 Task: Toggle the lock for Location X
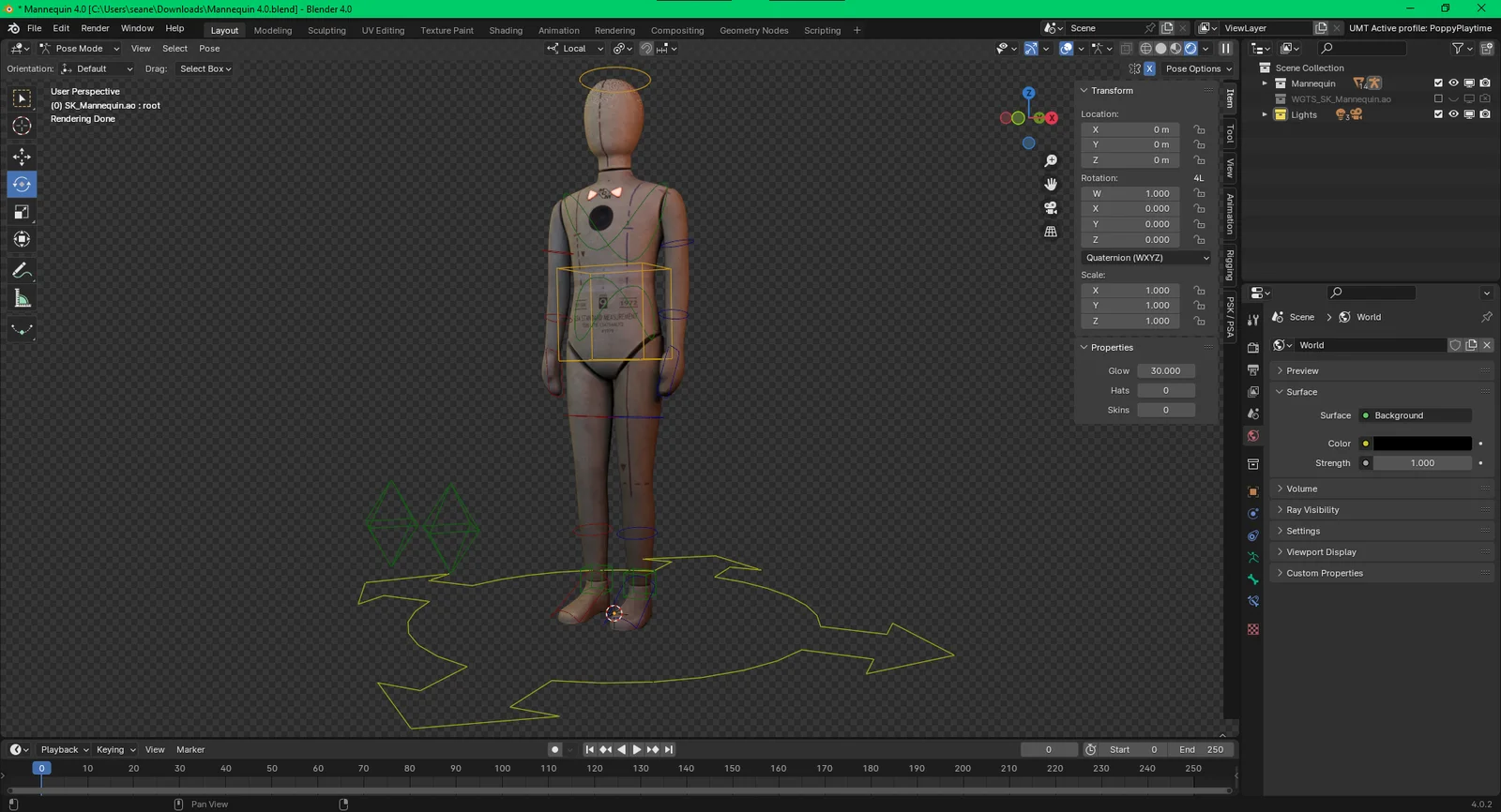click(1199, 129)
